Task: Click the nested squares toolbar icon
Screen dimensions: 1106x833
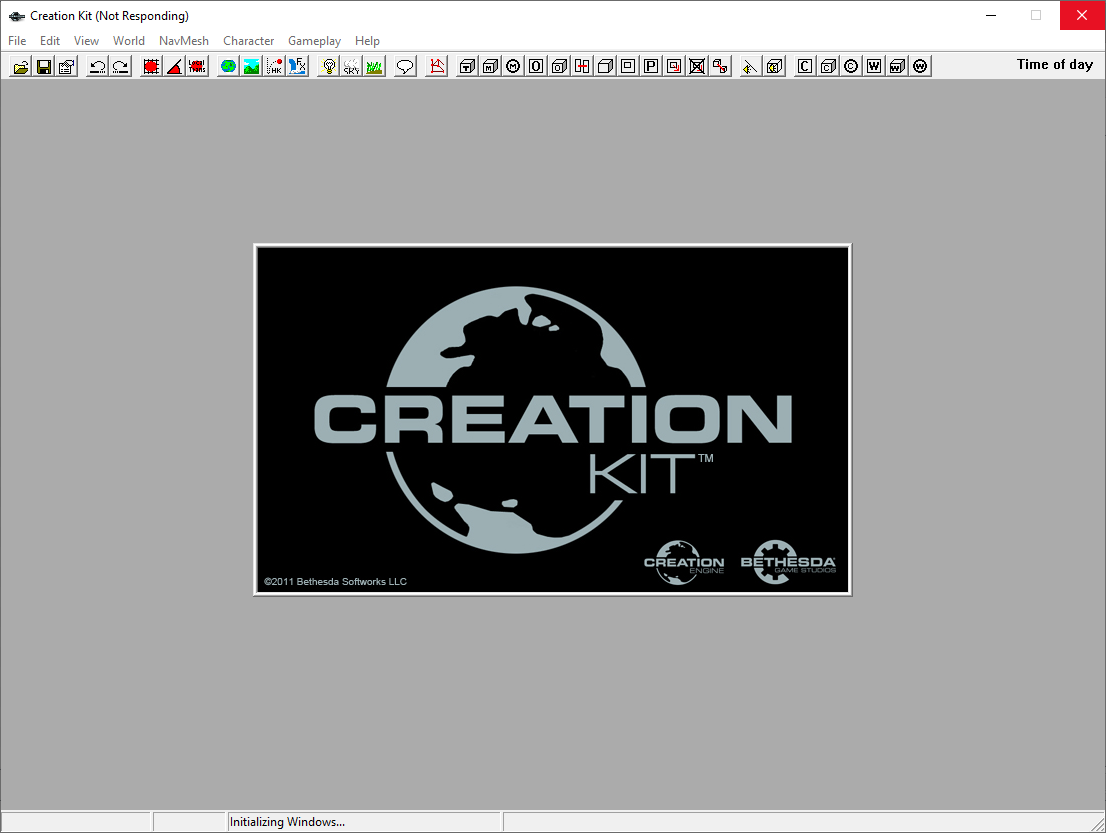Action: pos(628,66)
